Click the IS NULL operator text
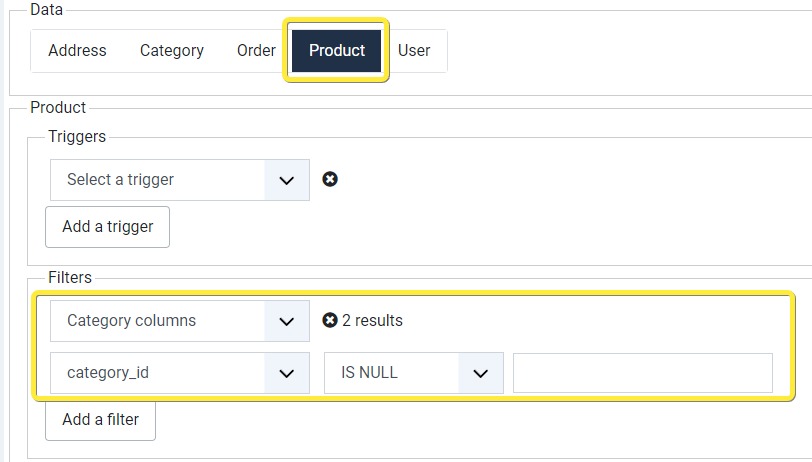The width and height of the screenshot is (812, 462). 369,372
